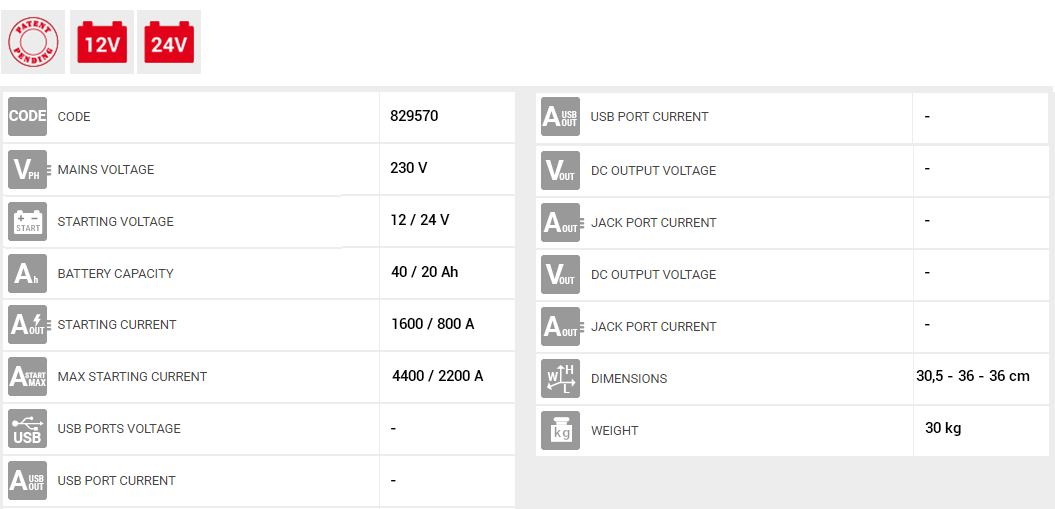Viewport: 1055px width, 509px height.
Task: Click the grey CODE icon
Action: [27, 116]
